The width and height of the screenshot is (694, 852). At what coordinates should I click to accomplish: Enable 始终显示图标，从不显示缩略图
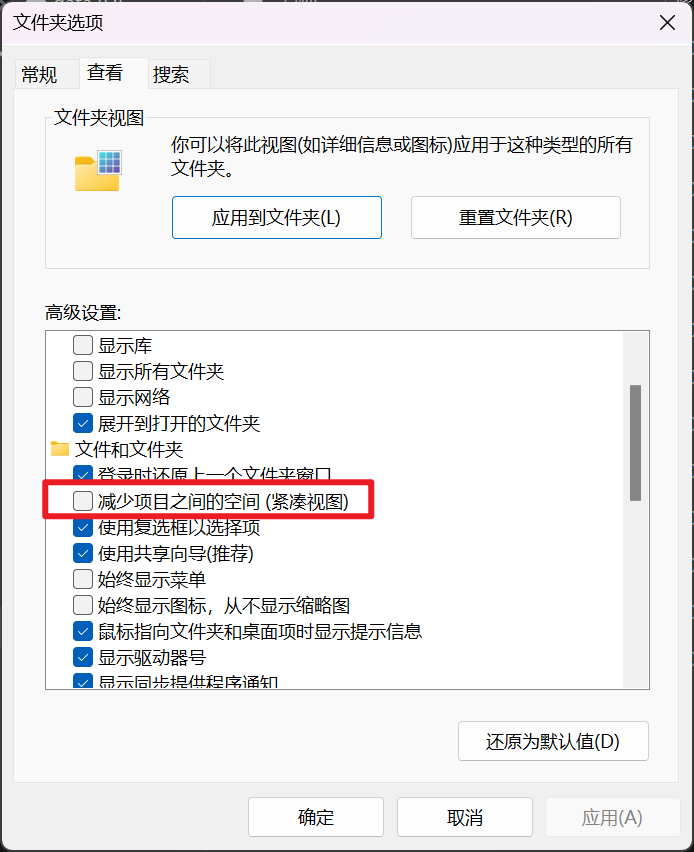tap(83, 605)
